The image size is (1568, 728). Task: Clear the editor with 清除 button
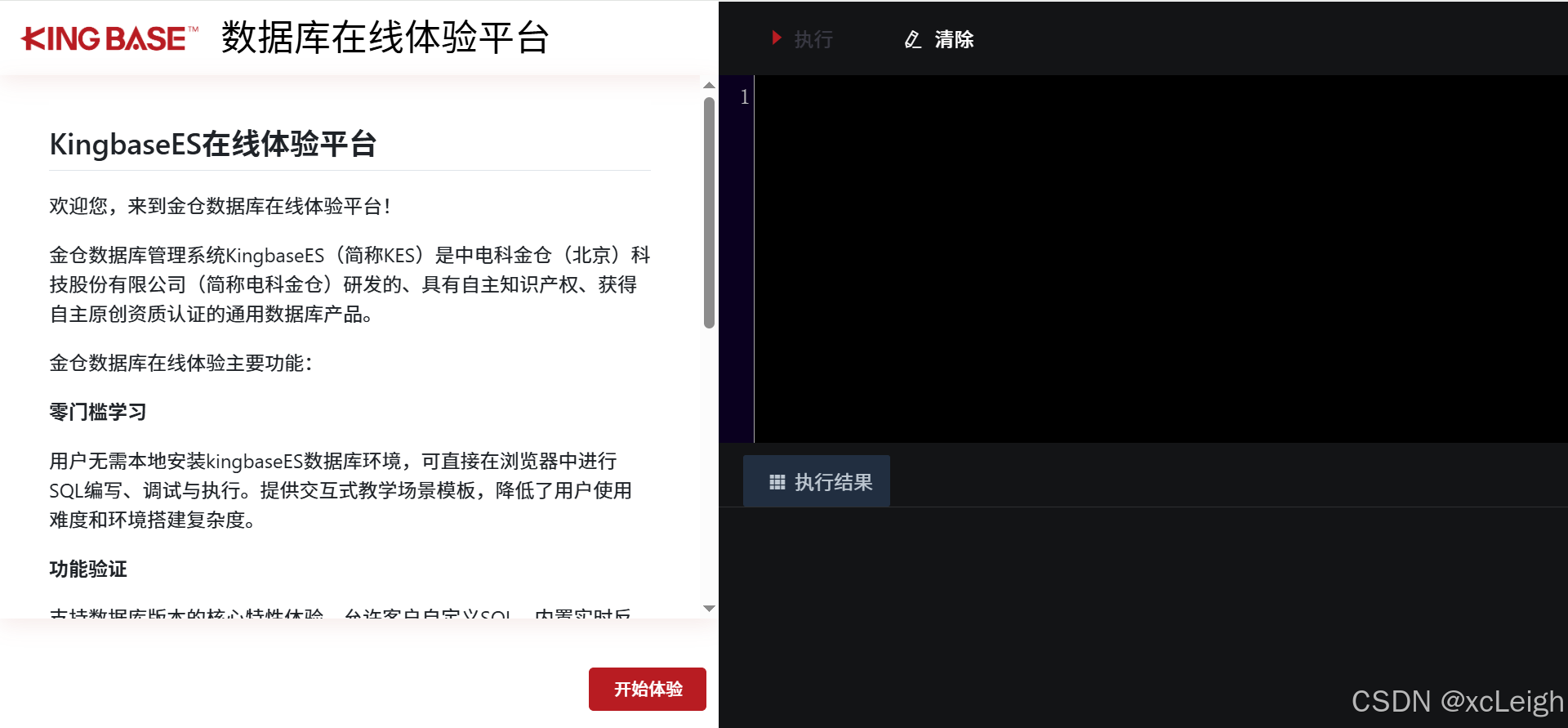[939, 38]
